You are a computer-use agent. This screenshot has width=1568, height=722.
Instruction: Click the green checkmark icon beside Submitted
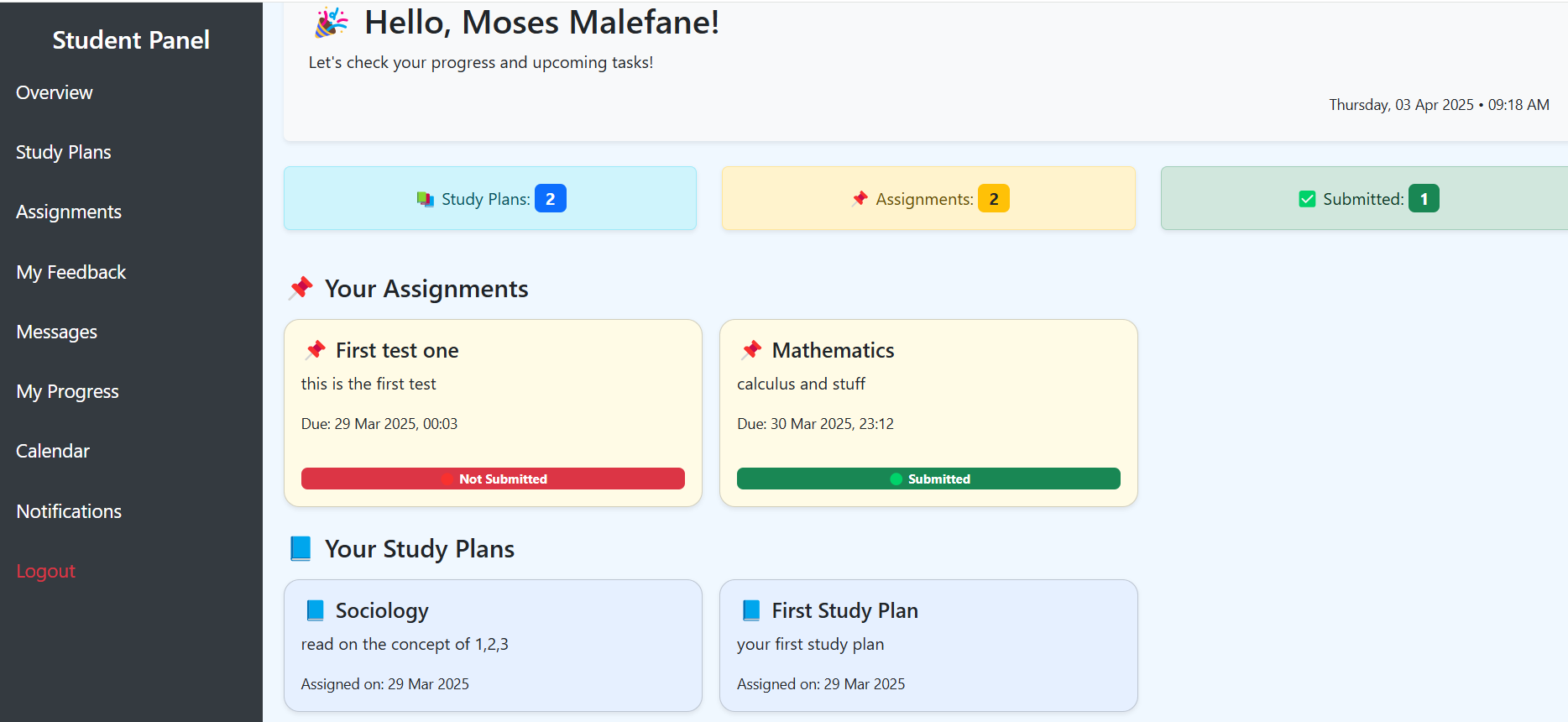pos(1307,199)
